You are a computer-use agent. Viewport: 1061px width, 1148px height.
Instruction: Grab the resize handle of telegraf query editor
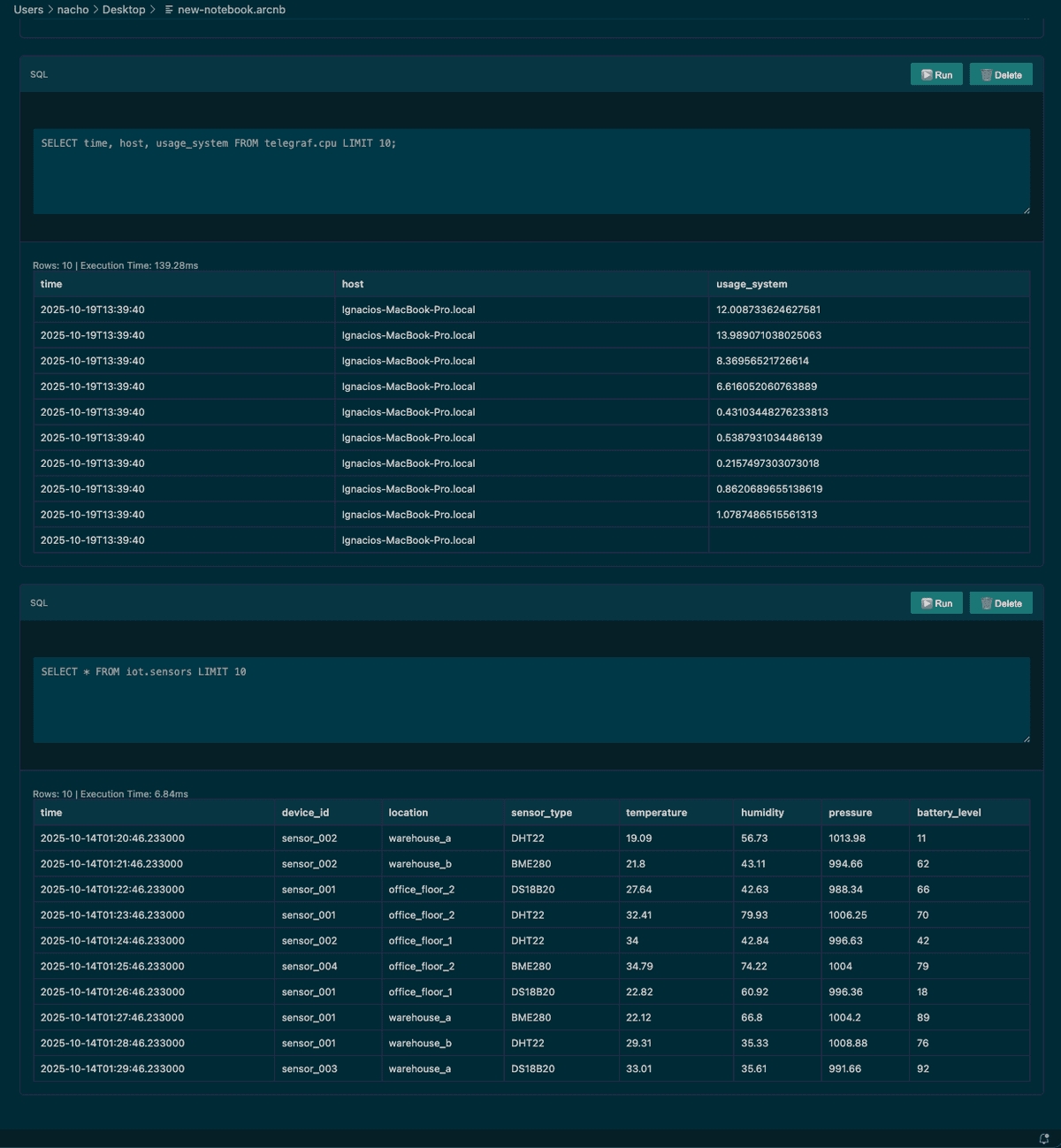1026,210
